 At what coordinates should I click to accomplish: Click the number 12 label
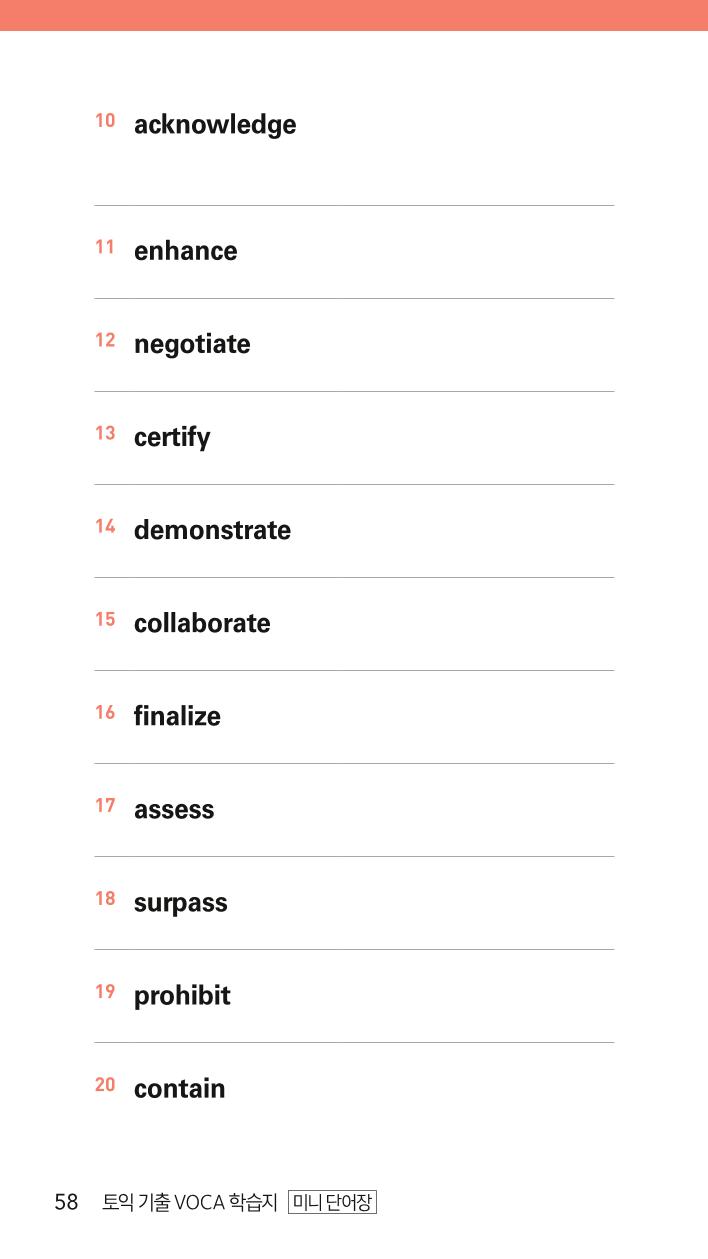point(105,340)
